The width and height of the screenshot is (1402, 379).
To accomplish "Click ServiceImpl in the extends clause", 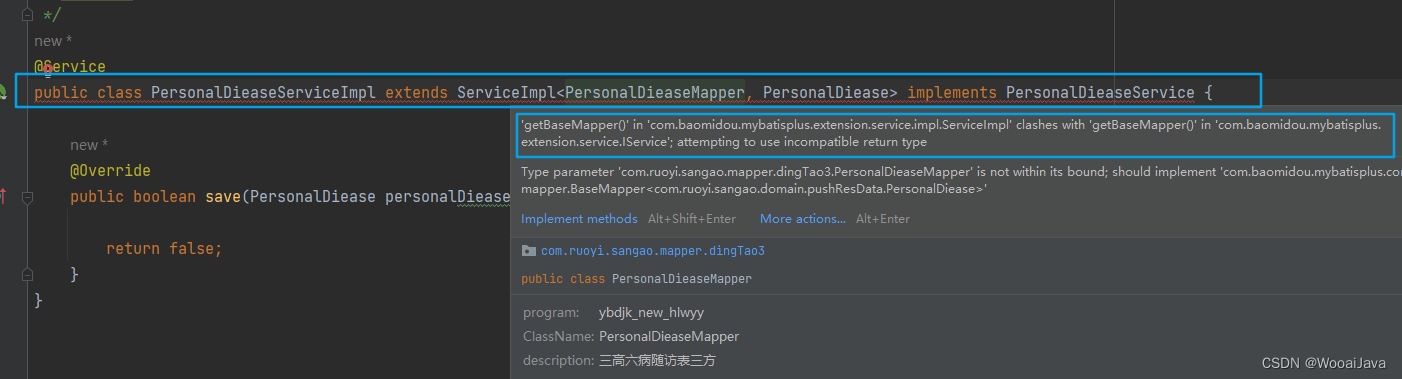I will (506, 93).
